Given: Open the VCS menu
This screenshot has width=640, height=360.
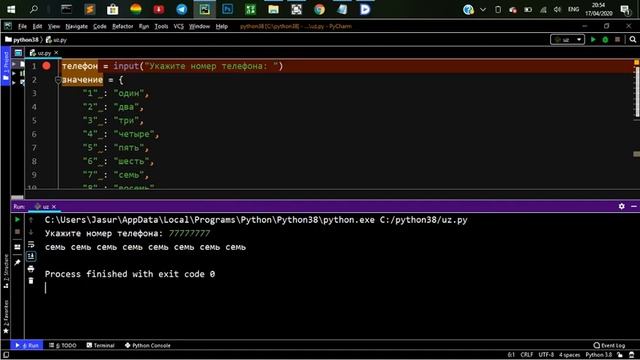Looking at the screenshot, I should click(x=179, y=26).
